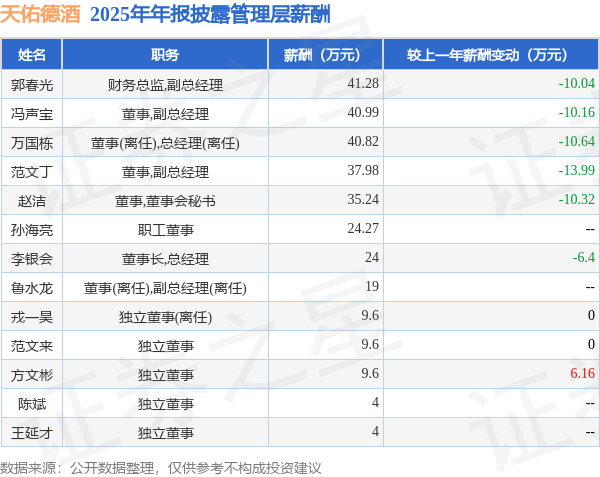Select 赵洁 position 董事,董事会秘书
Viewport: 600px width, 477px height.
pyautogui.click(x=165, y=201)
